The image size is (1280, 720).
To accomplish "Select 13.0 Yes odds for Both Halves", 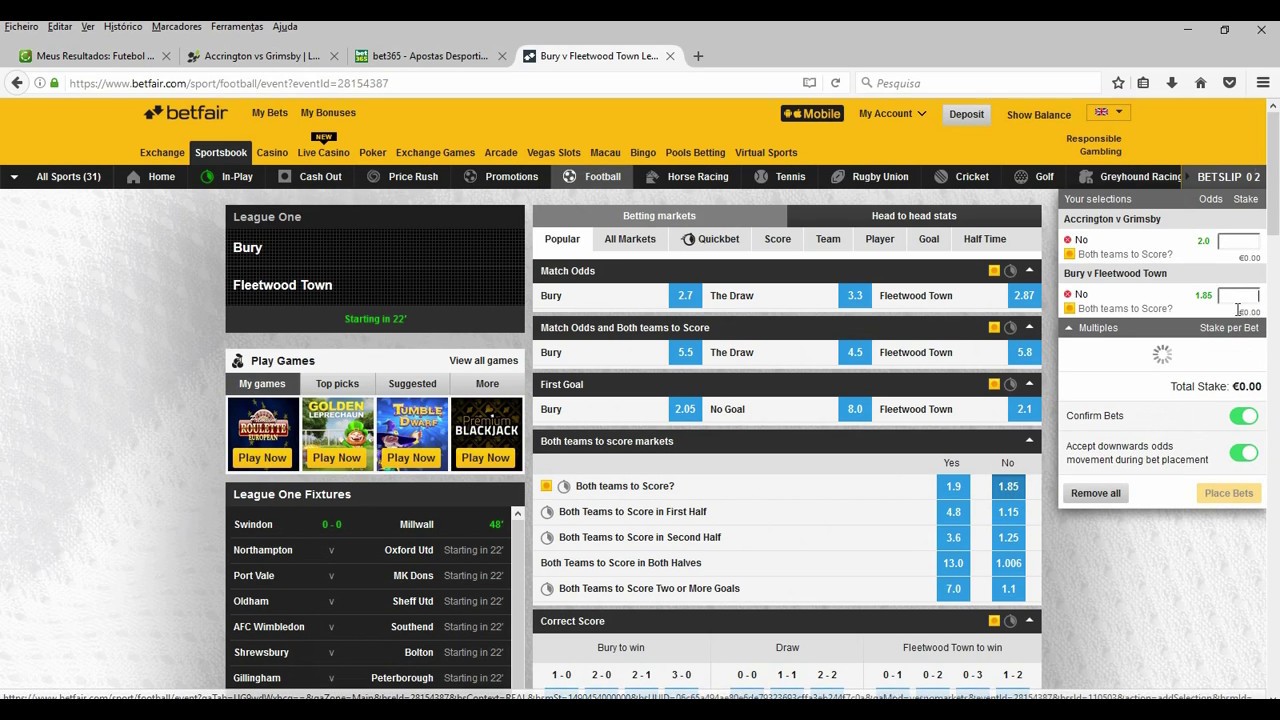I will point(953,563).
